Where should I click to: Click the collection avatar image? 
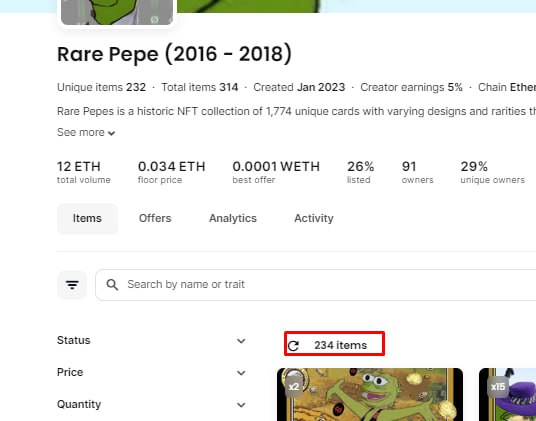coord(117,12)
